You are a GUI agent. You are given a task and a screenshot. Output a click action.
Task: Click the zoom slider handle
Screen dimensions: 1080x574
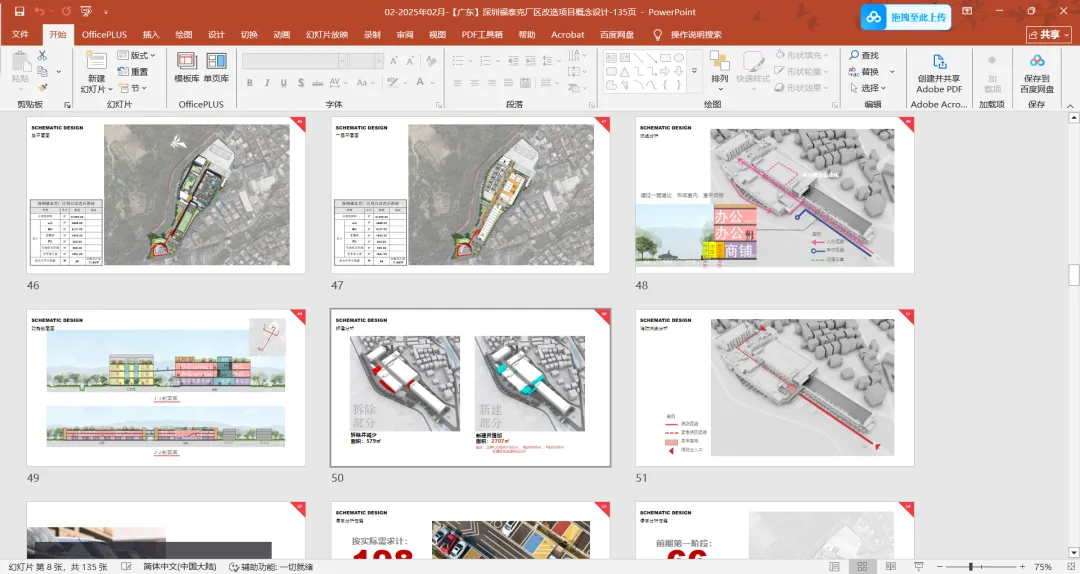(x=970, y=566)
